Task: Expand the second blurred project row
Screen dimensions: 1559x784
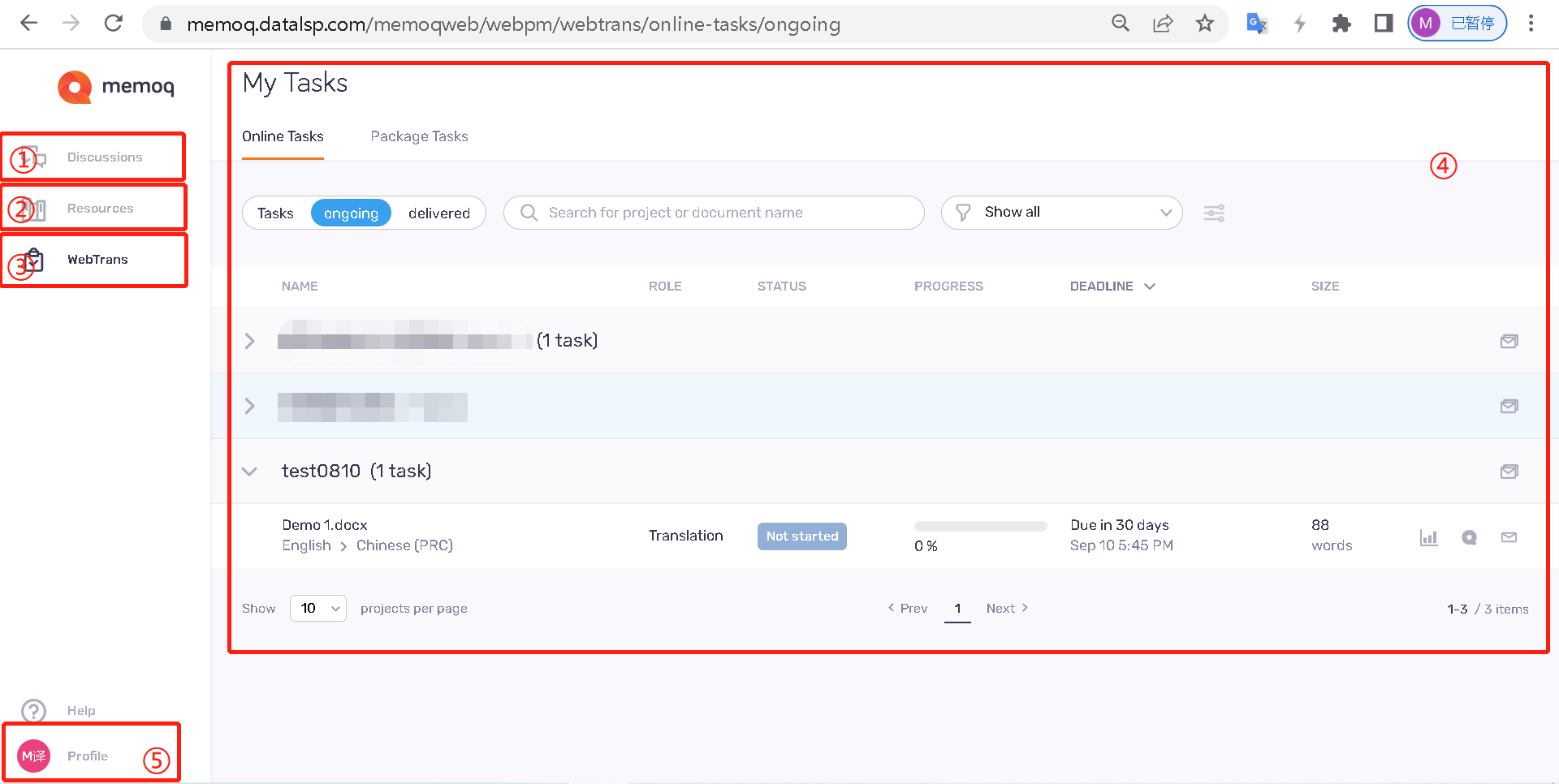Action: 250,406
